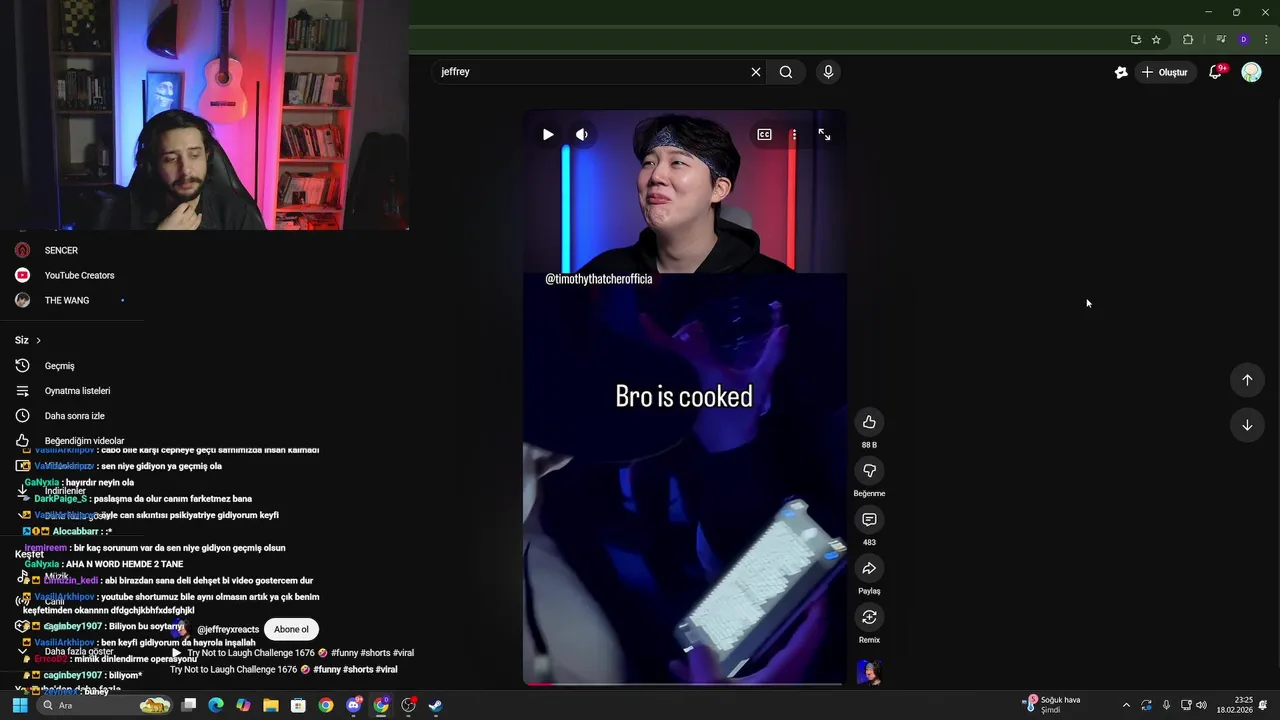The height and width of the screenshot is (720, 1280).
Task: Subscribe with the Abone ol button
Action: point(291,629)
